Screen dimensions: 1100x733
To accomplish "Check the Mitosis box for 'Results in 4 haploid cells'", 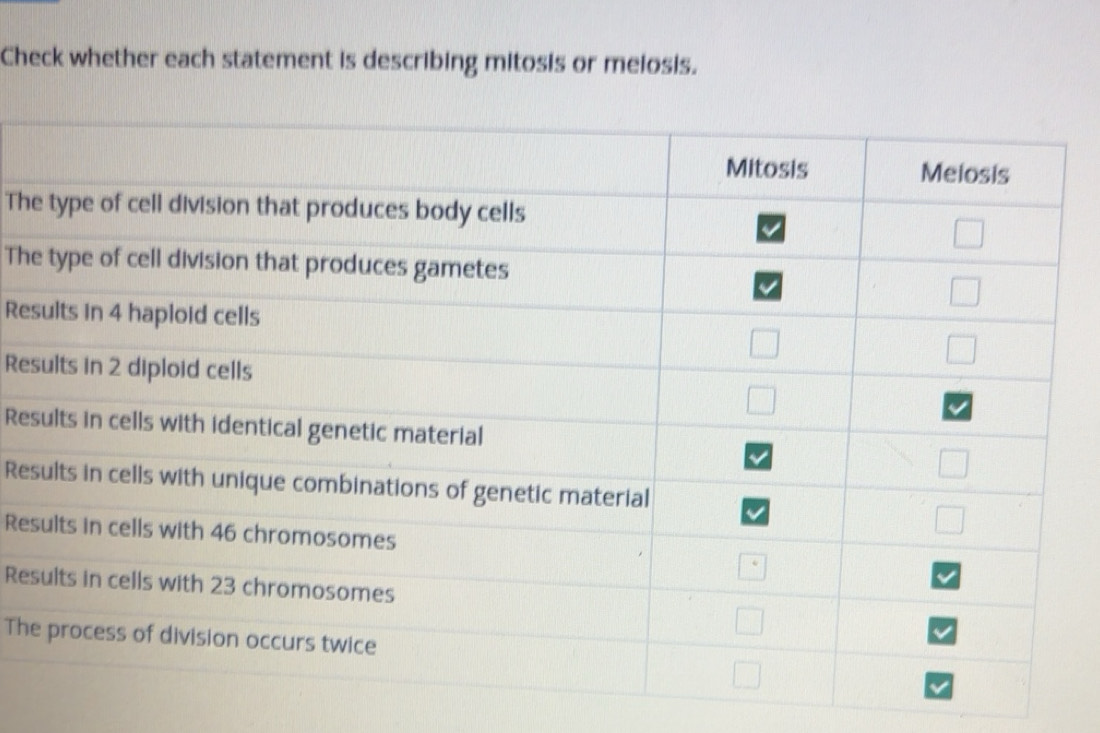I will (765, 345).
